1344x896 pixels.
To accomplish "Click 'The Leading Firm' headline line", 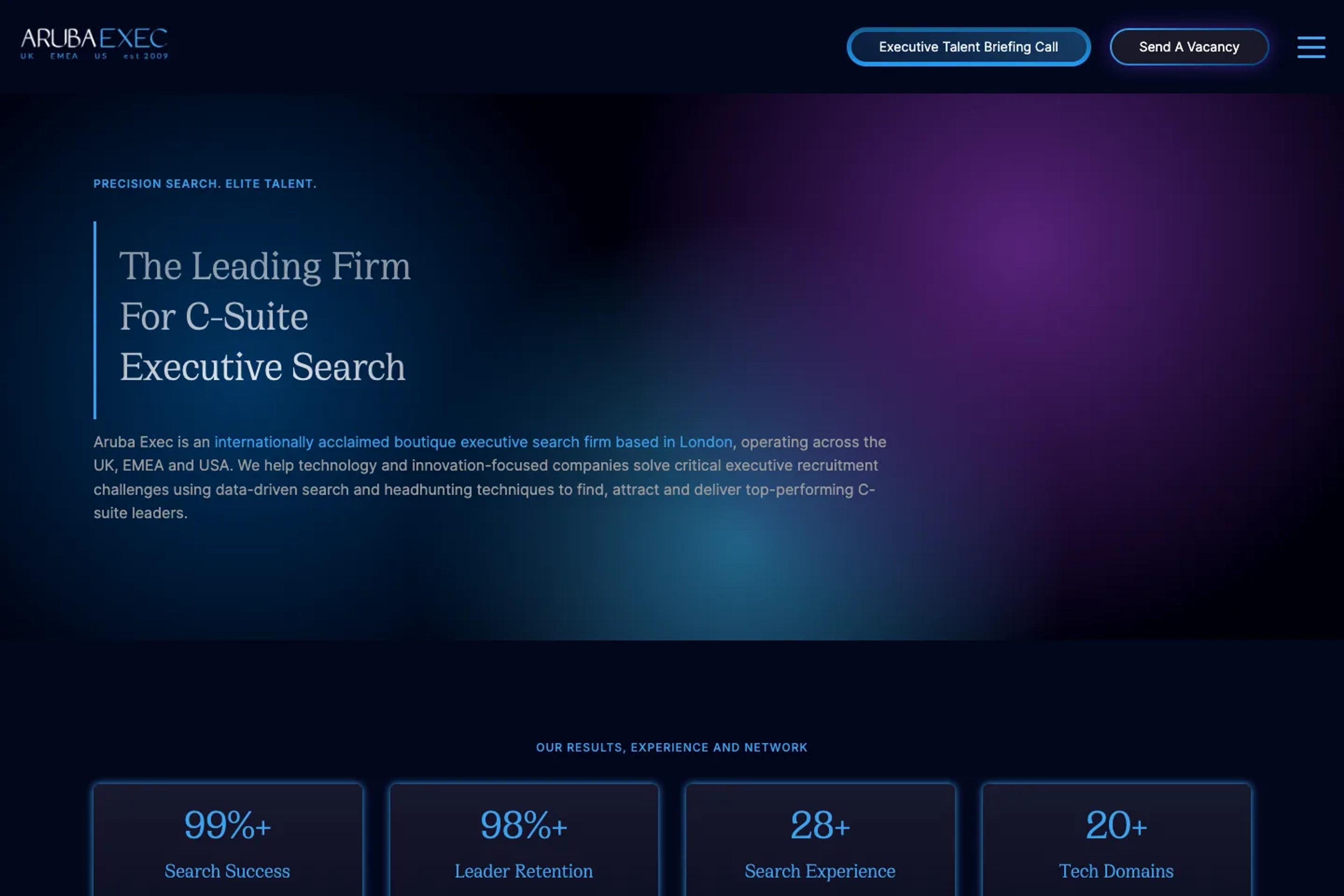I will pos(265,266).
